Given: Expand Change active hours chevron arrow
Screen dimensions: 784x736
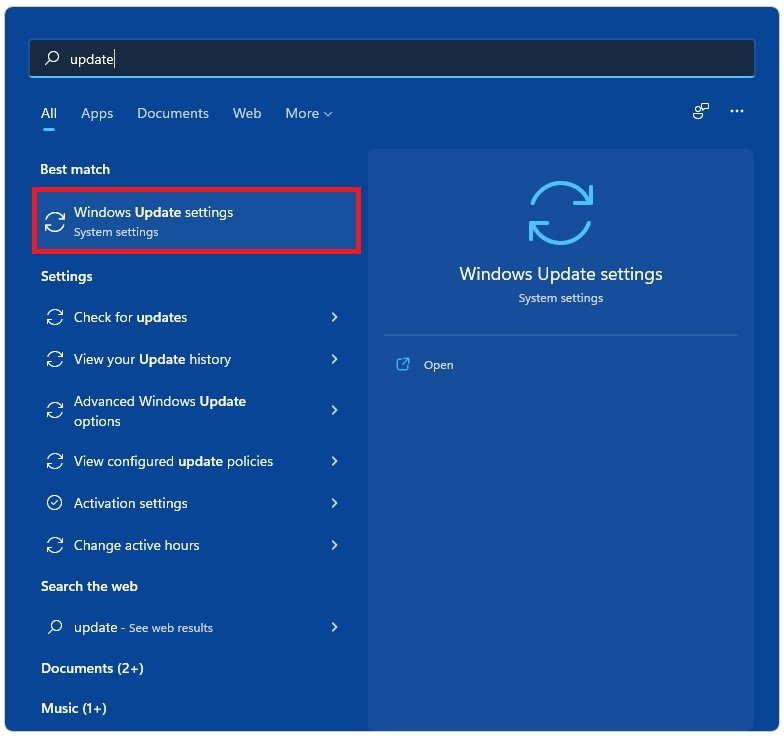Looking at the screenshot, I should click(x=334, y=545).
